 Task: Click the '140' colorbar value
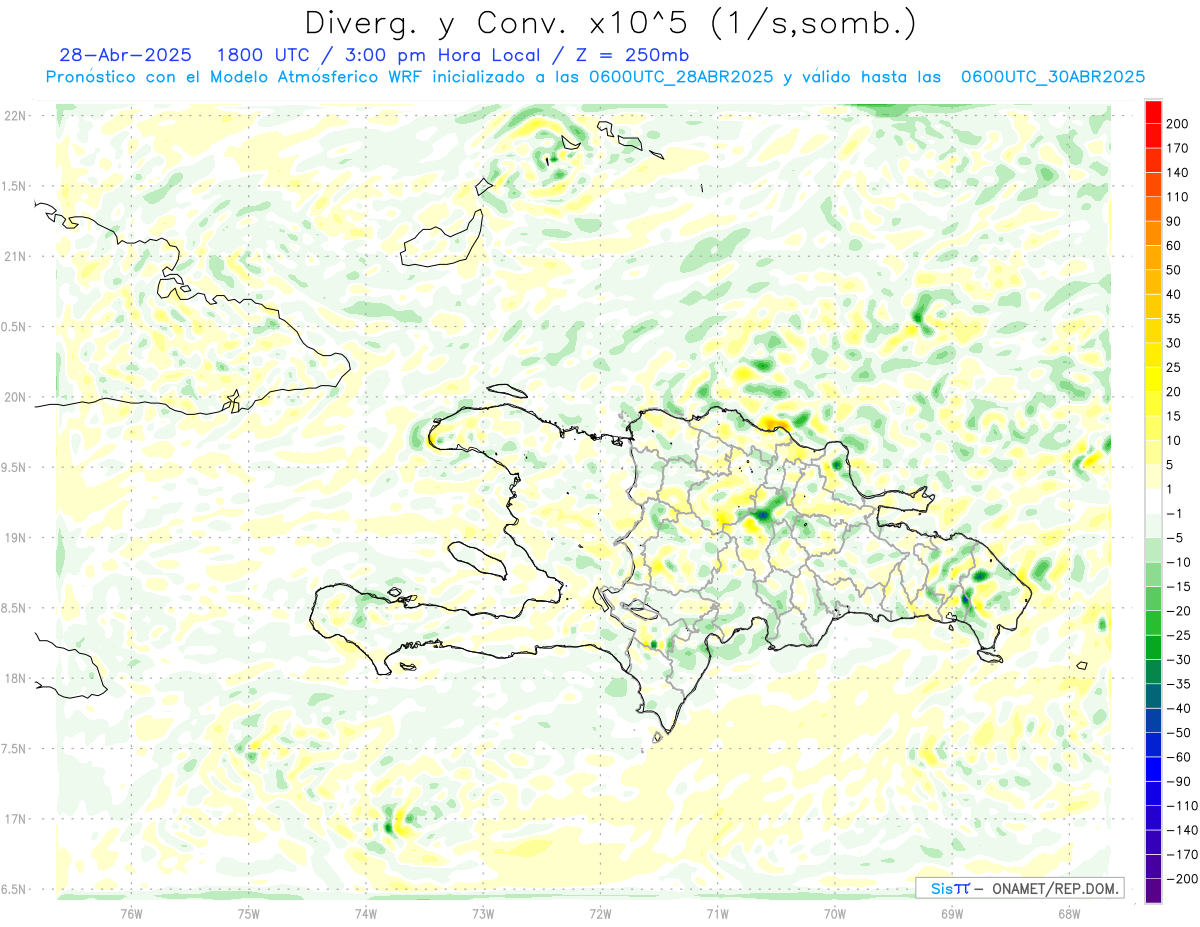(x=1177, y=173)
